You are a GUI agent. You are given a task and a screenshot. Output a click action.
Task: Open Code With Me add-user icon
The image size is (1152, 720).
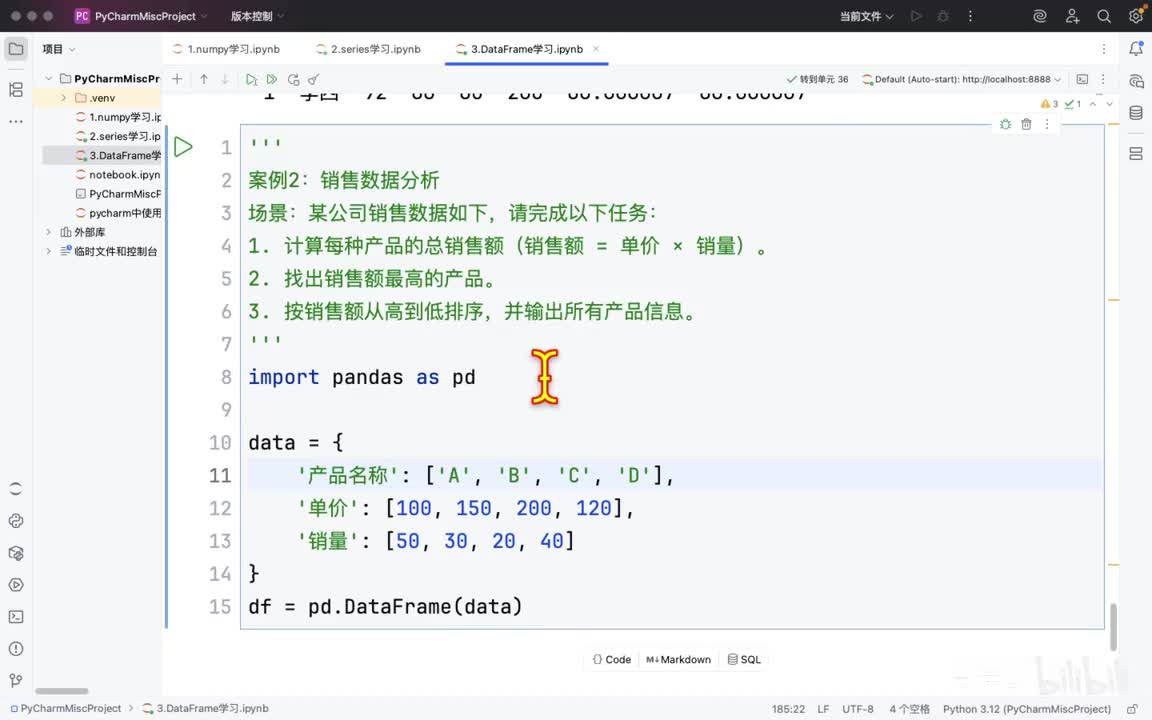[x=1072, y=16]
